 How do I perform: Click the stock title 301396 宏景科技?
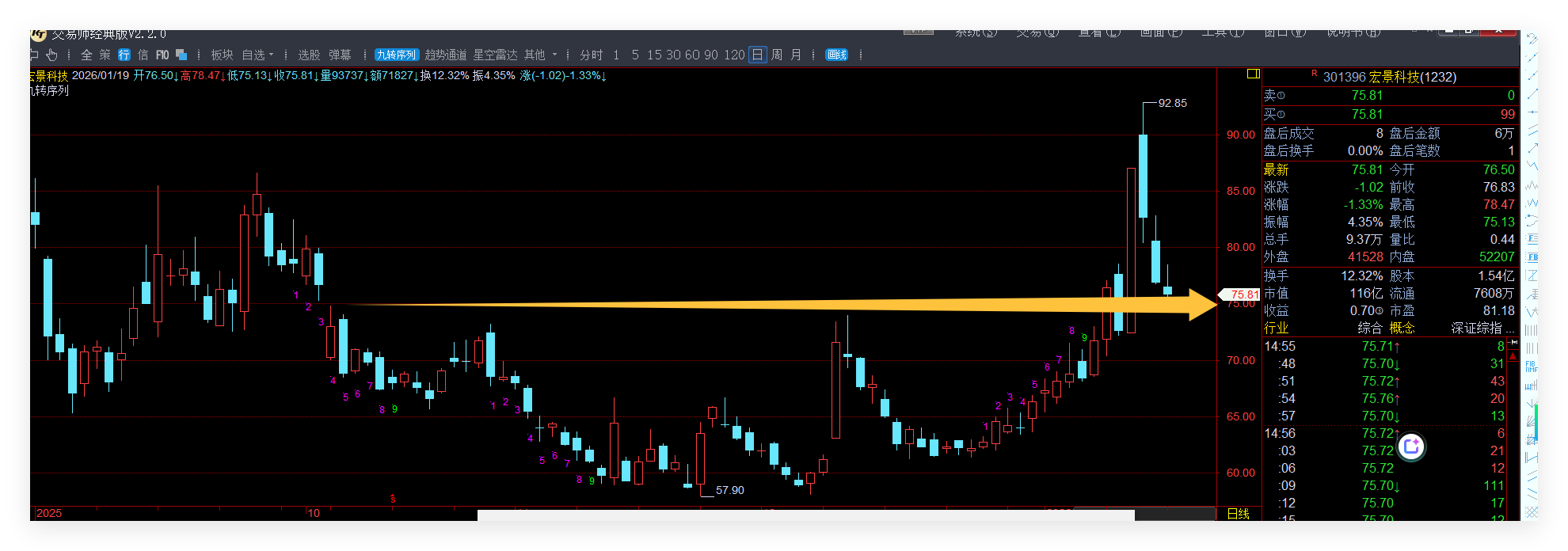coord(1389,77)
